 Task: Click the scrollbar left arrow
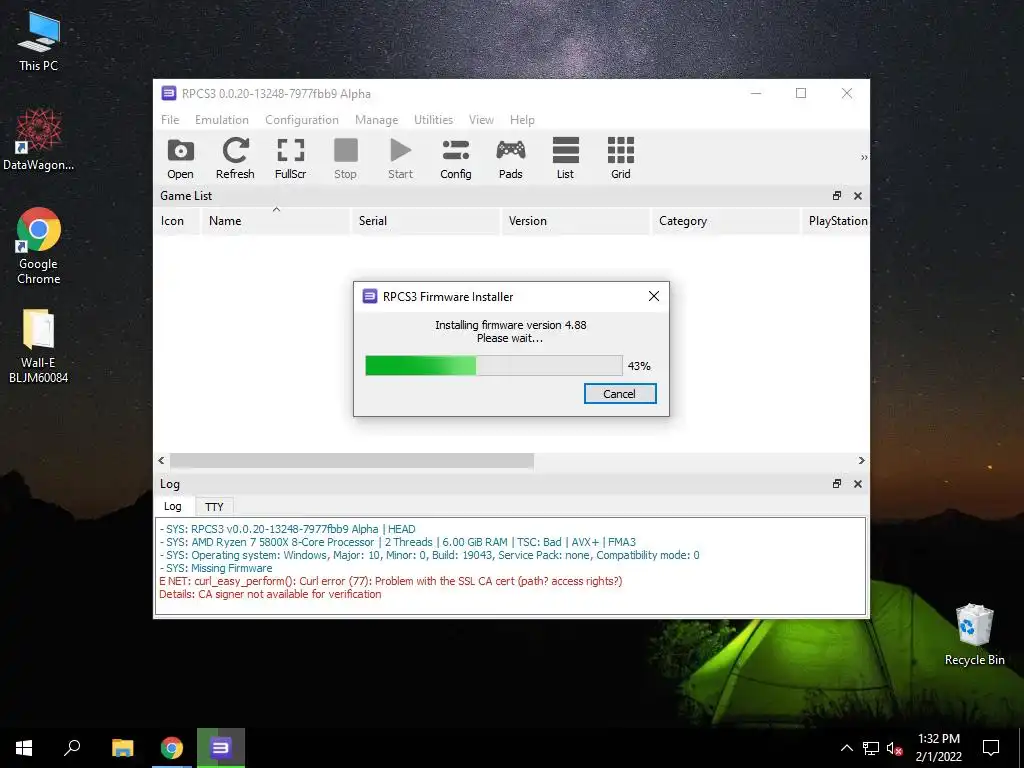161,460
